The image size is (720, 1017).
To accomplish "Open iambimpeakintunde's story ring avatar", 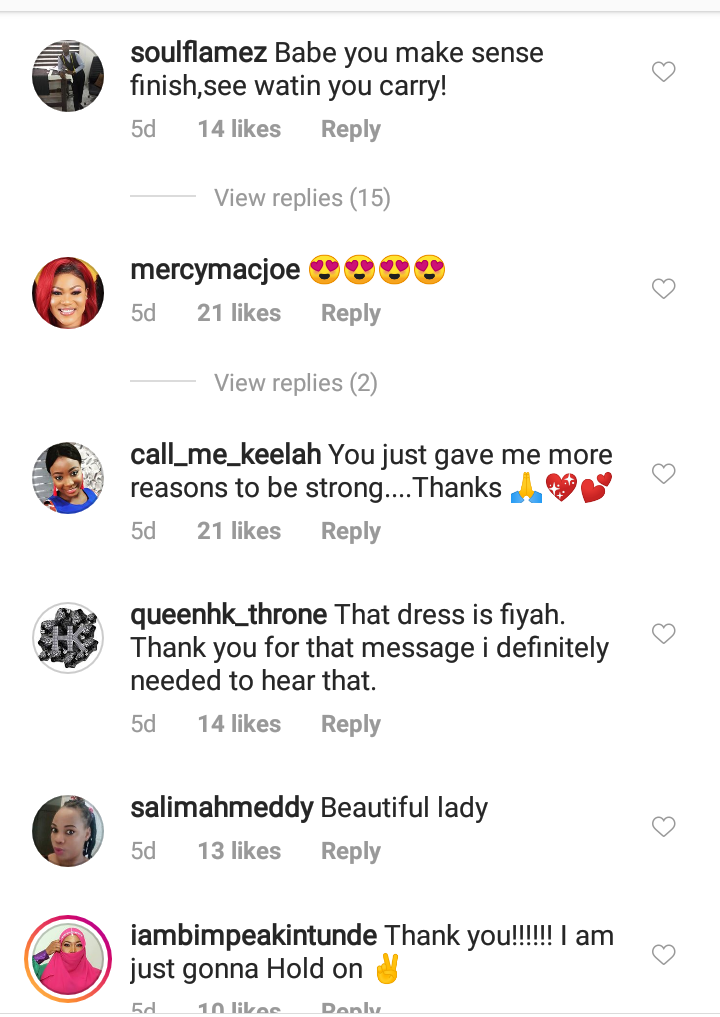I will (x=68, y=958).
